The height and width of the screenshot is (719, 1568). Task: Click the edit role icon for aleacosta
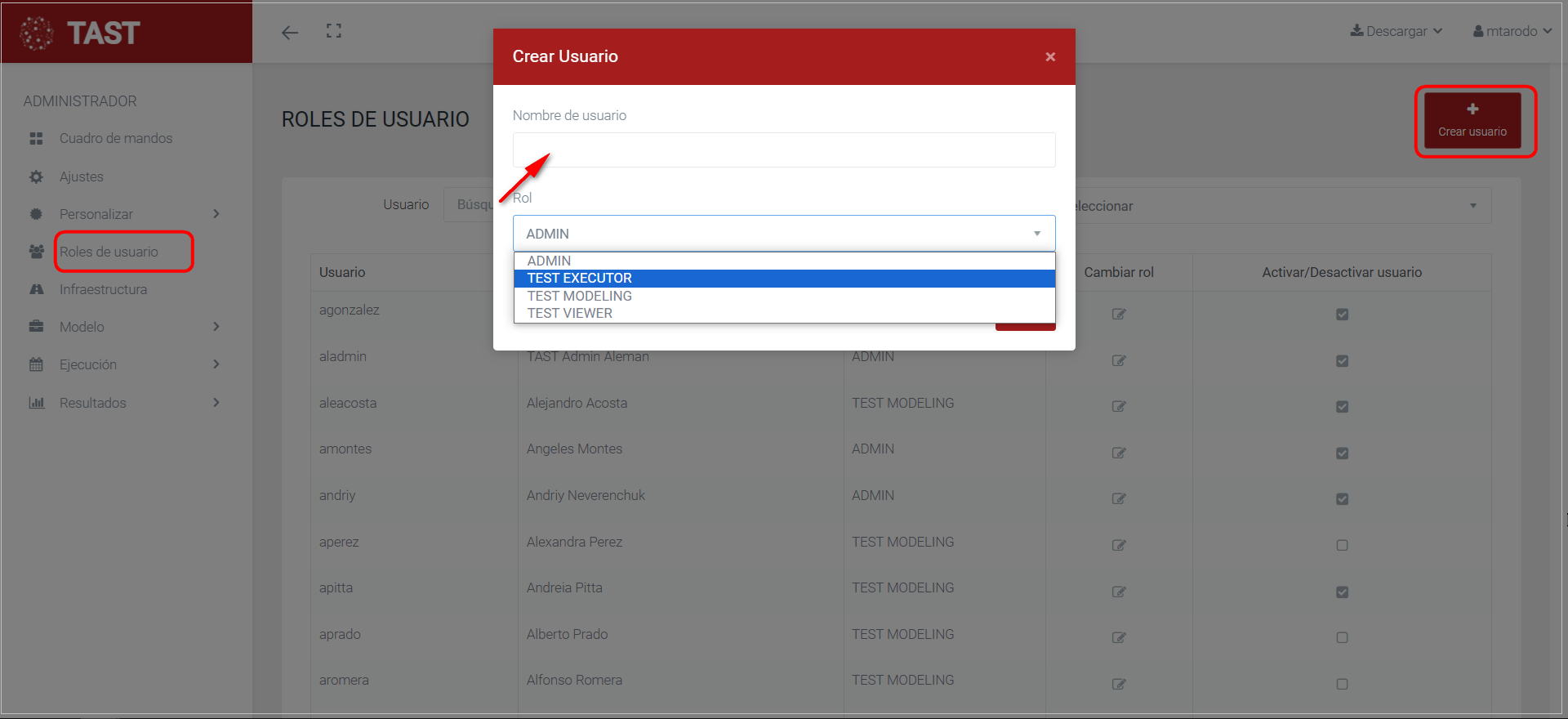click(1119, 406)
